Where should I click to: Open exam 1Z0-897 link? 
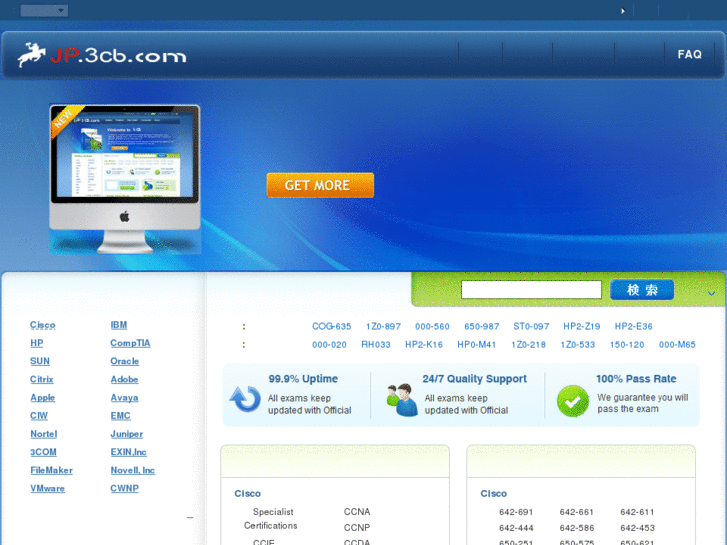point(383,327)
